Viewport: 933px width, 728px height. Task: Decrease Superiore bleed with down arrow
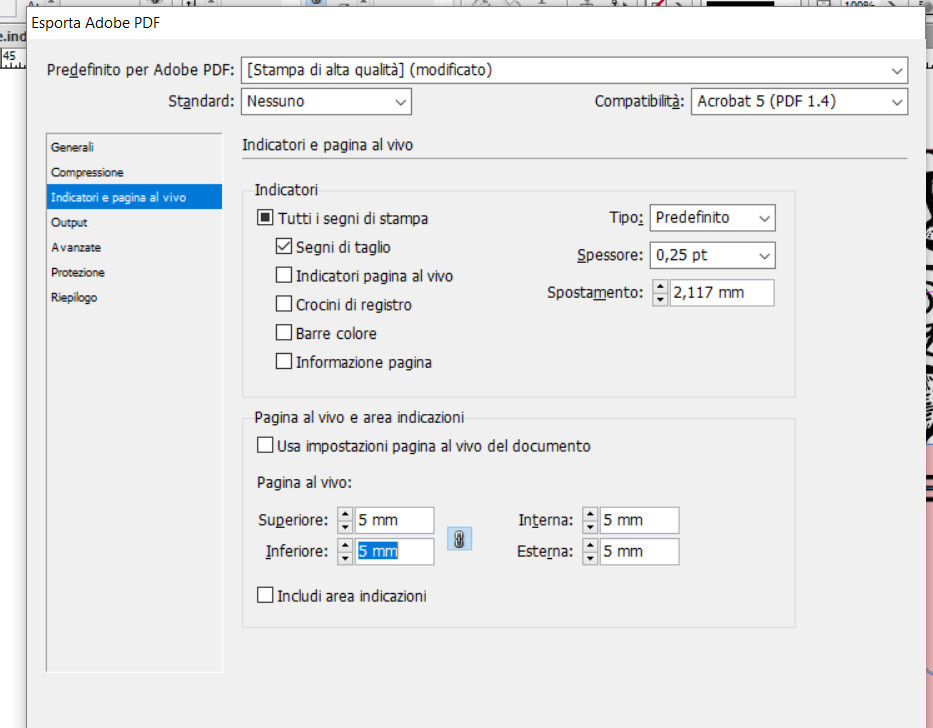point(345,527)
